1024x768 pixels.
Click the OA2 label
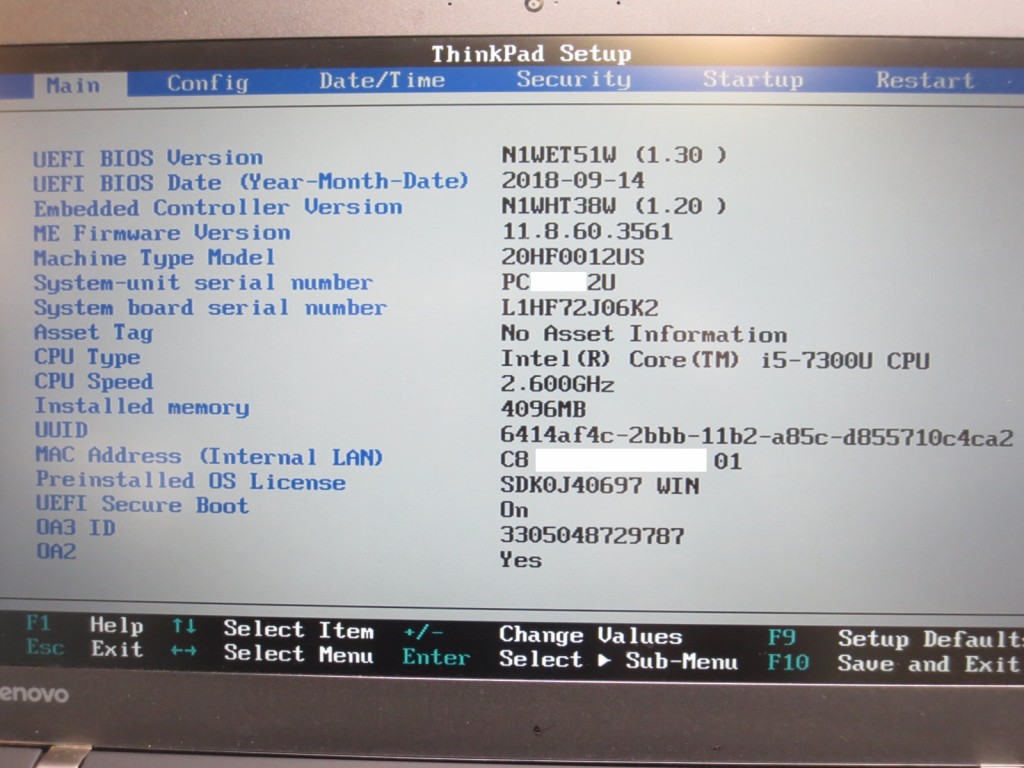click(56, 551)
